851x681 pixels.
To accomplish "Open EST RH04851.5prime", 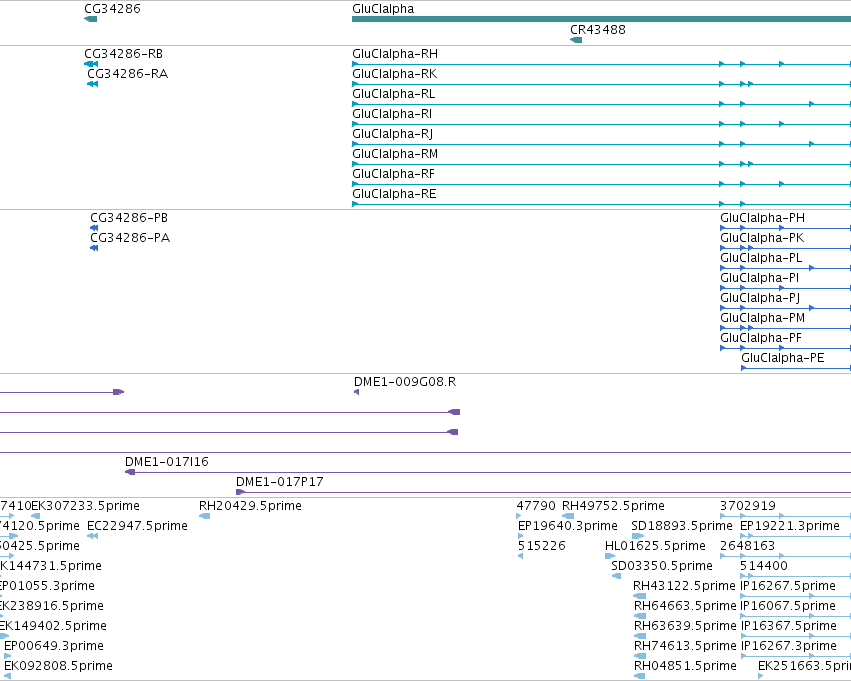I will coord(685,666).
